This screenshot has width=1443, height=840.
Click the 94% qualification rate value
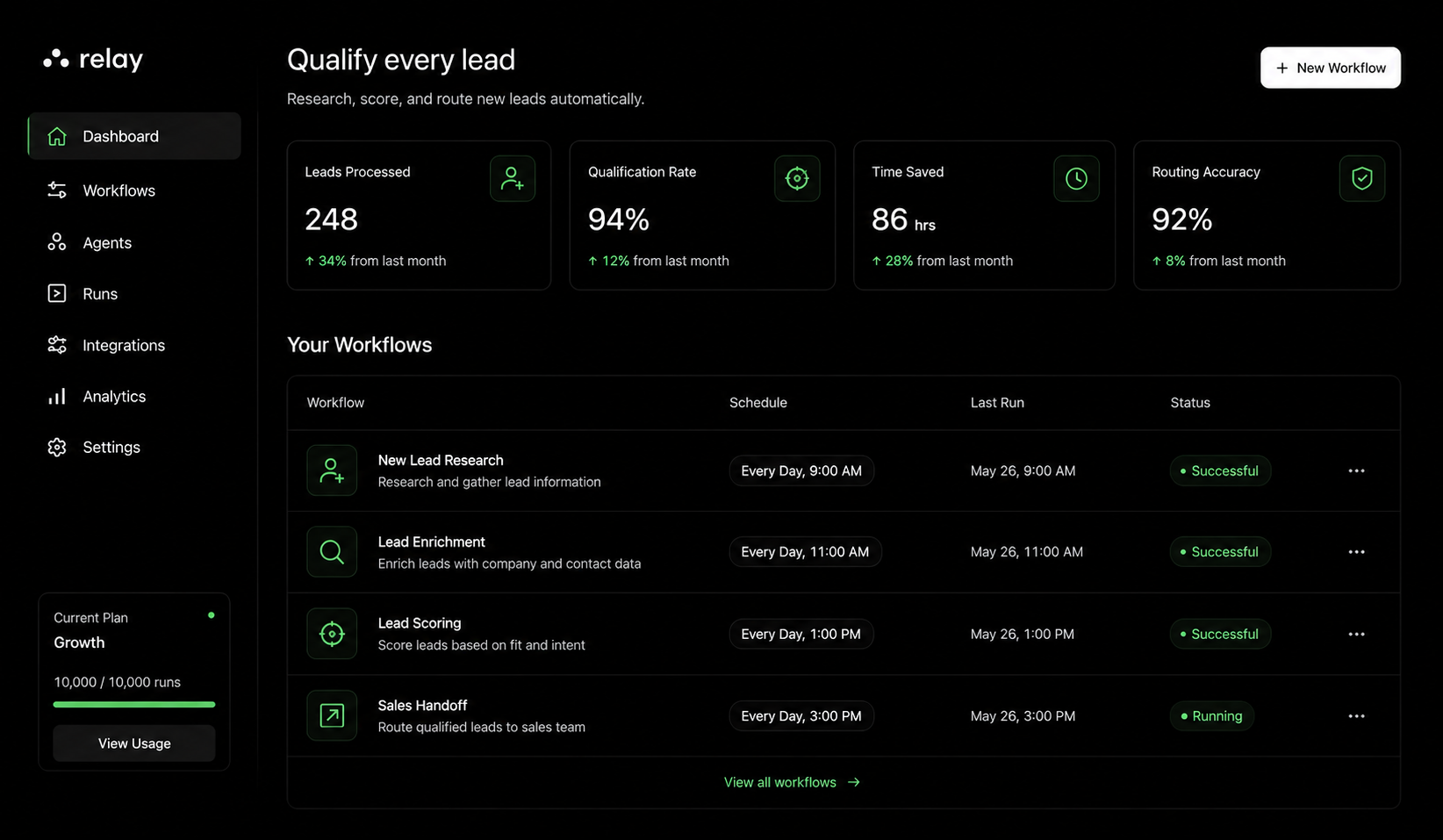click(619, 219)
